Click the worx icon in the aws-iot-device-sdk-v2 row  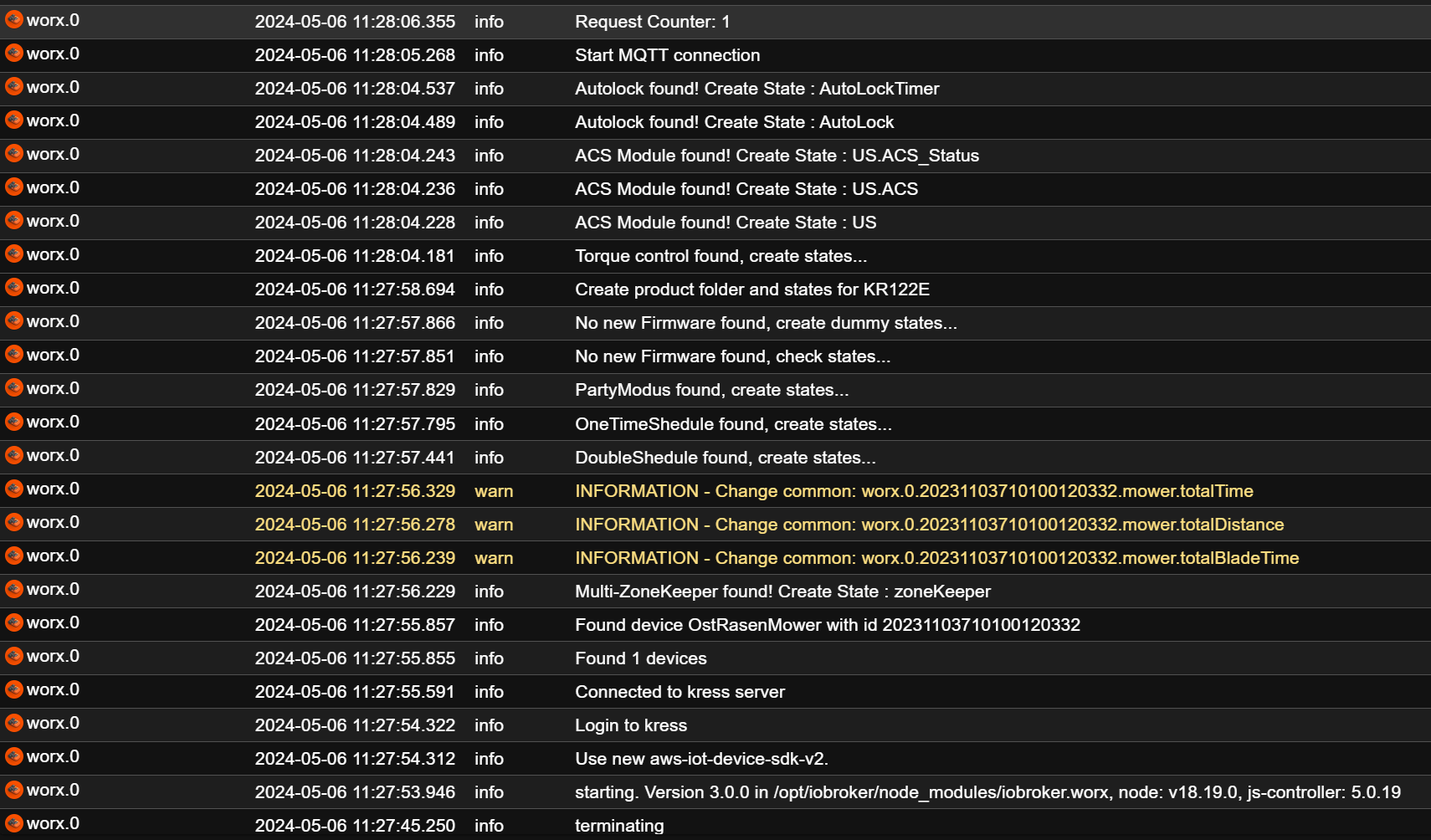[14, 756]
